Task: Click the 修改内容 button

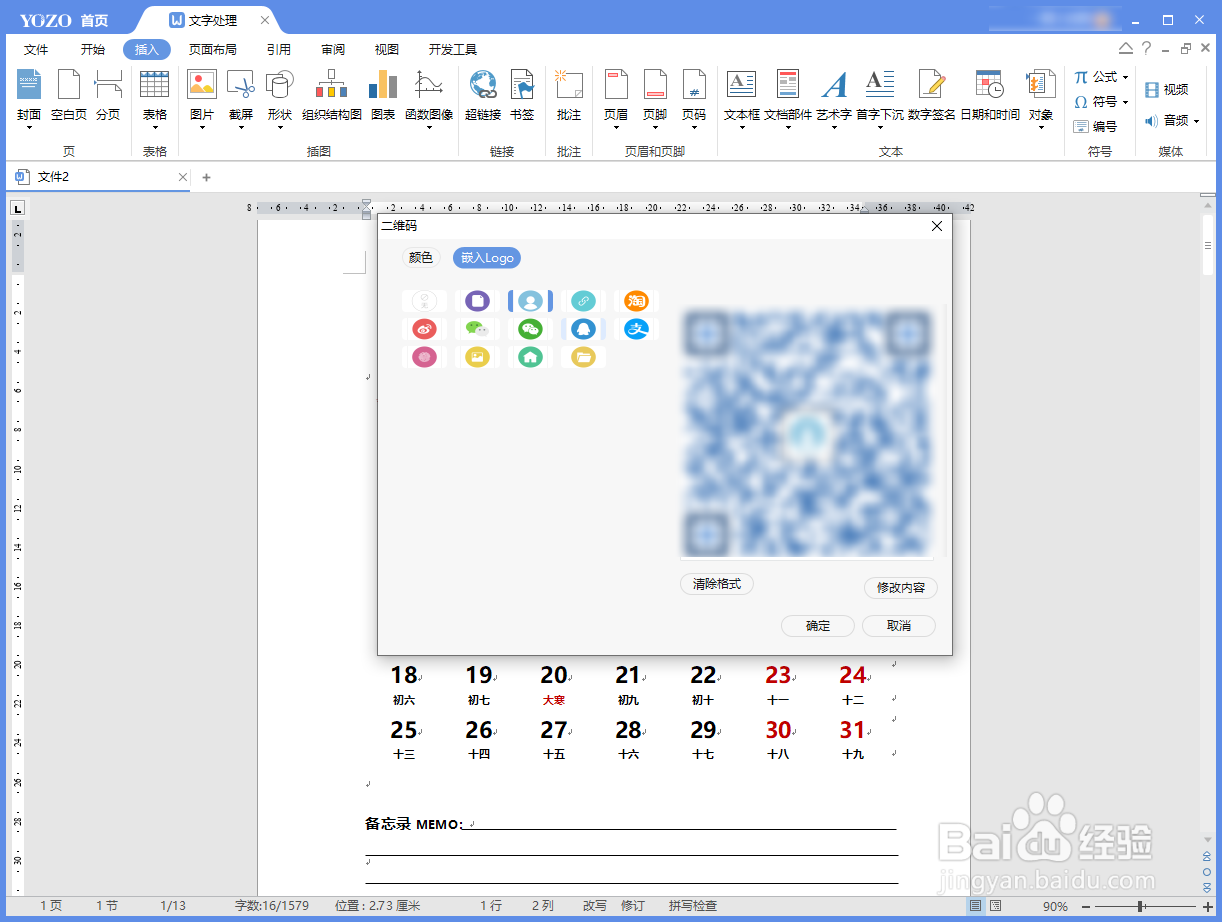Action: 901,588
